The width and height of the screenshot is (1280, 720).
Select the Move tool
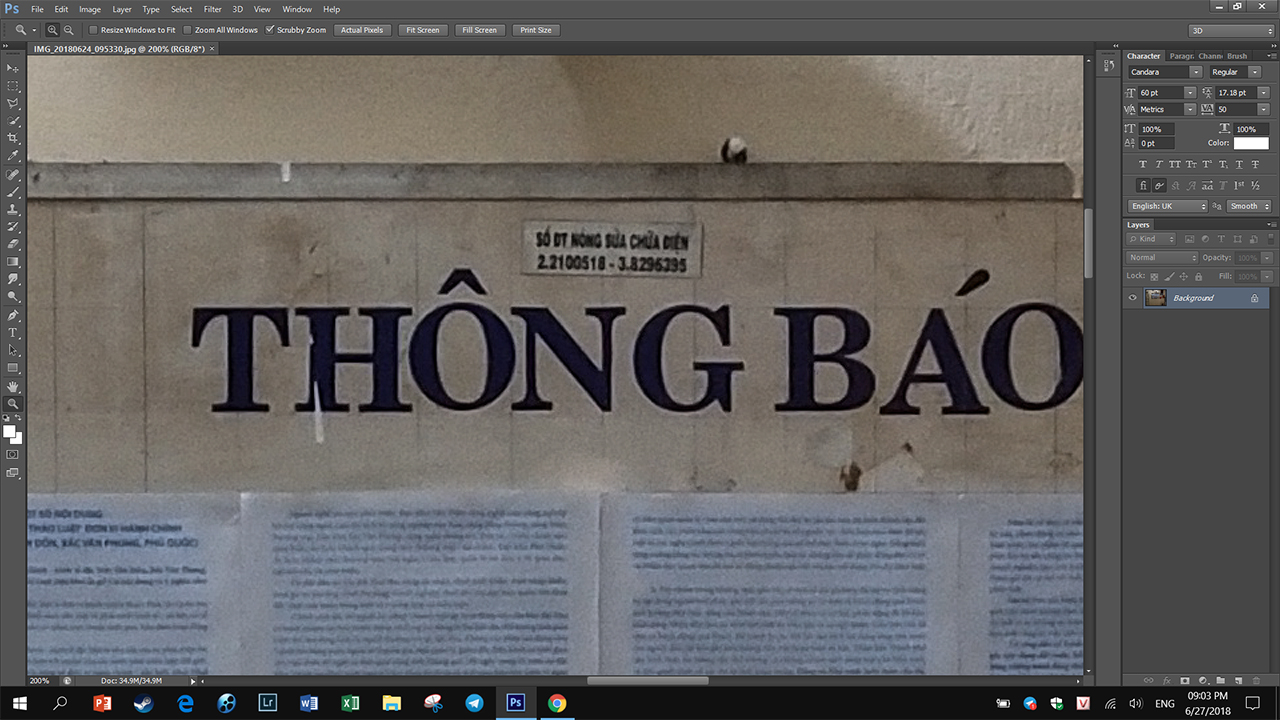click(x=13, y=68)
